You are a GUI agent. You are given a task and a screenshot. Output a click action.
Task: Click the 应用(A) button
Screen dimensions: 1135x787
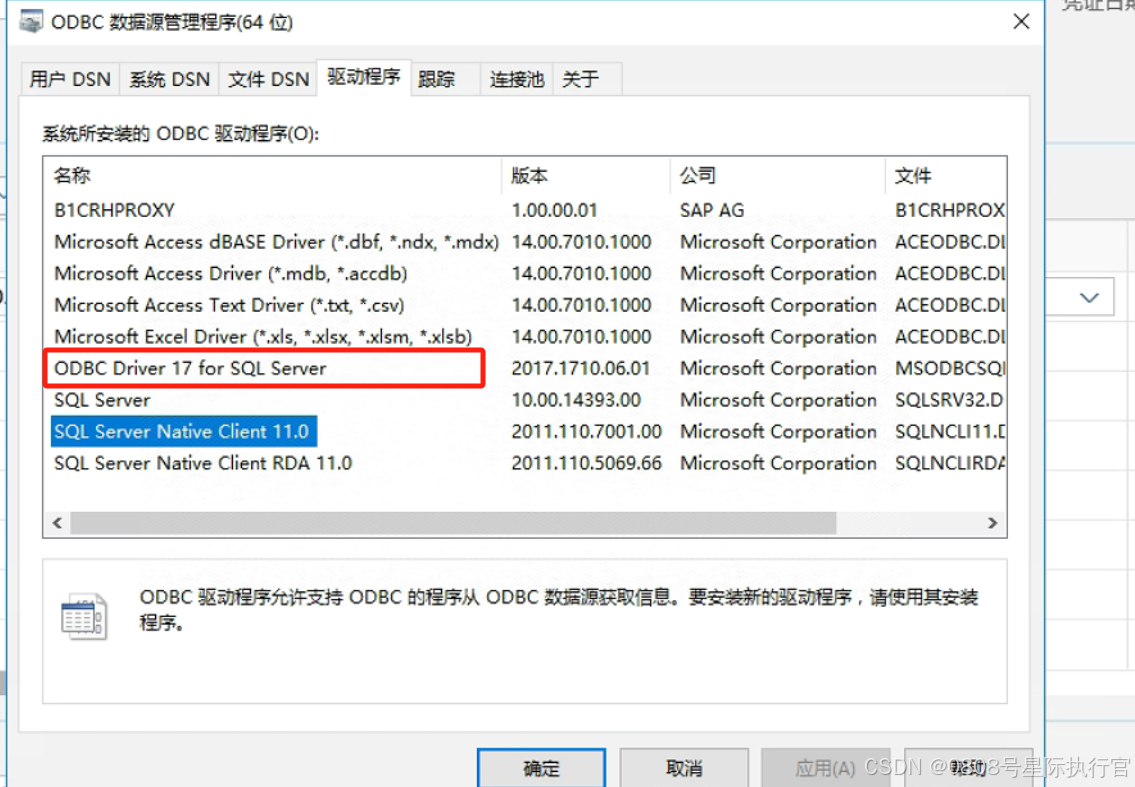tap(825, 768)
